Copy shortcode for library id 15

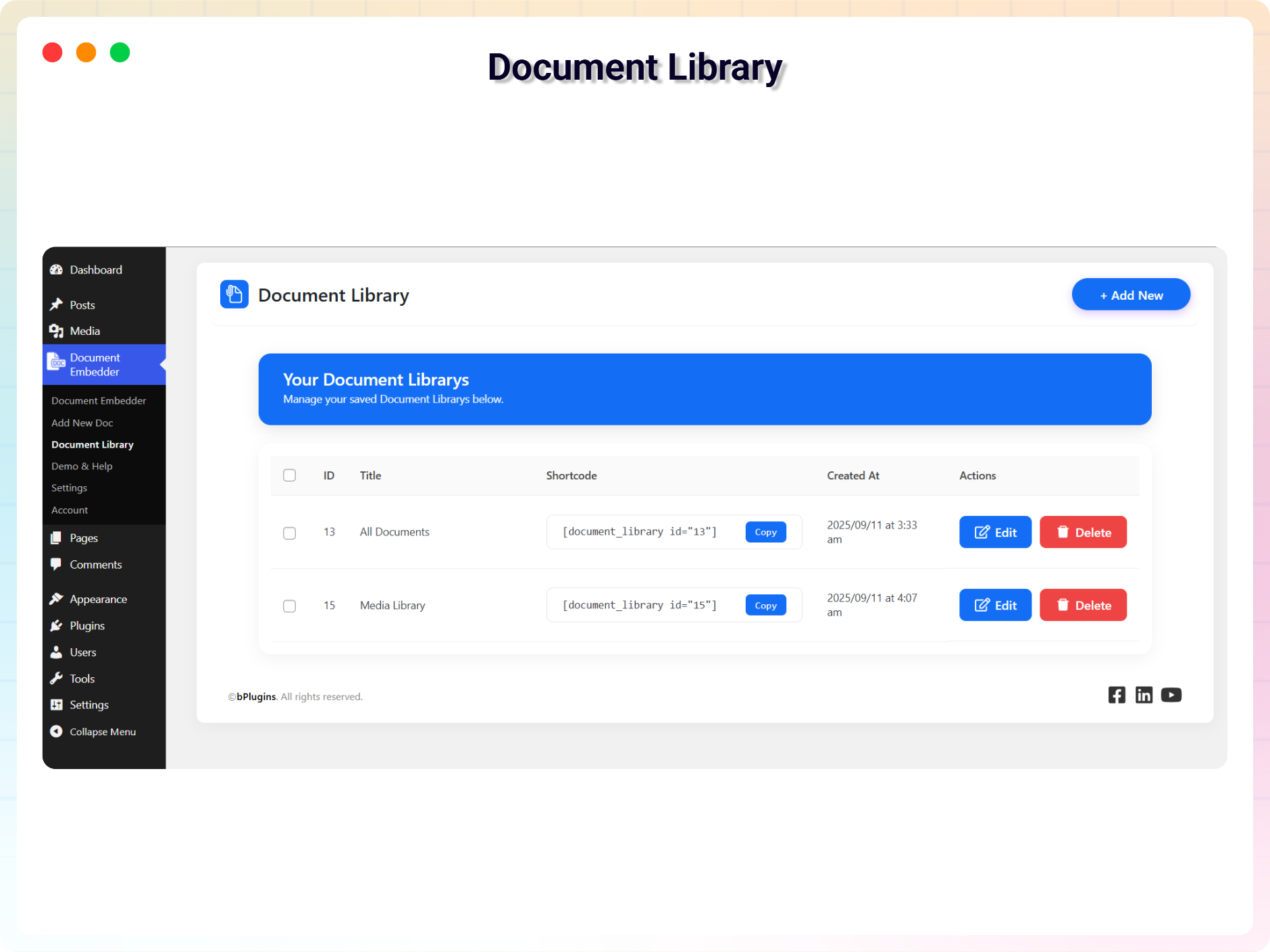[765, 605]
